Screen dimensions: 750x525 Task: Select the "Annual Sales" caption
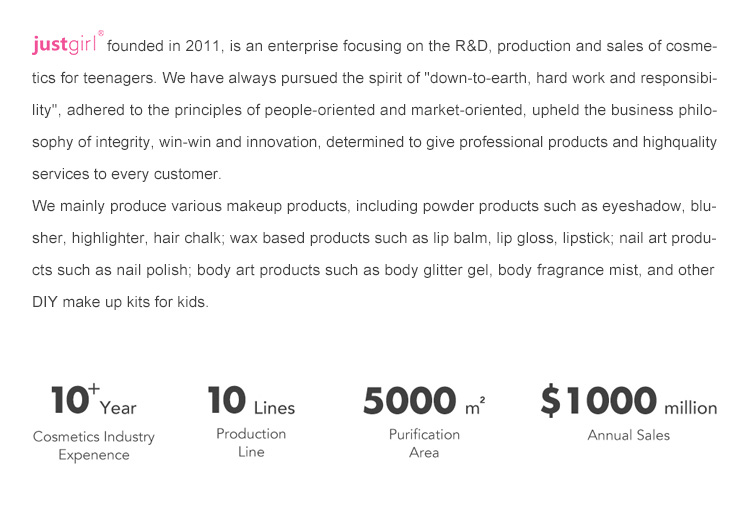pyautogui.click(x=628, y=435)
